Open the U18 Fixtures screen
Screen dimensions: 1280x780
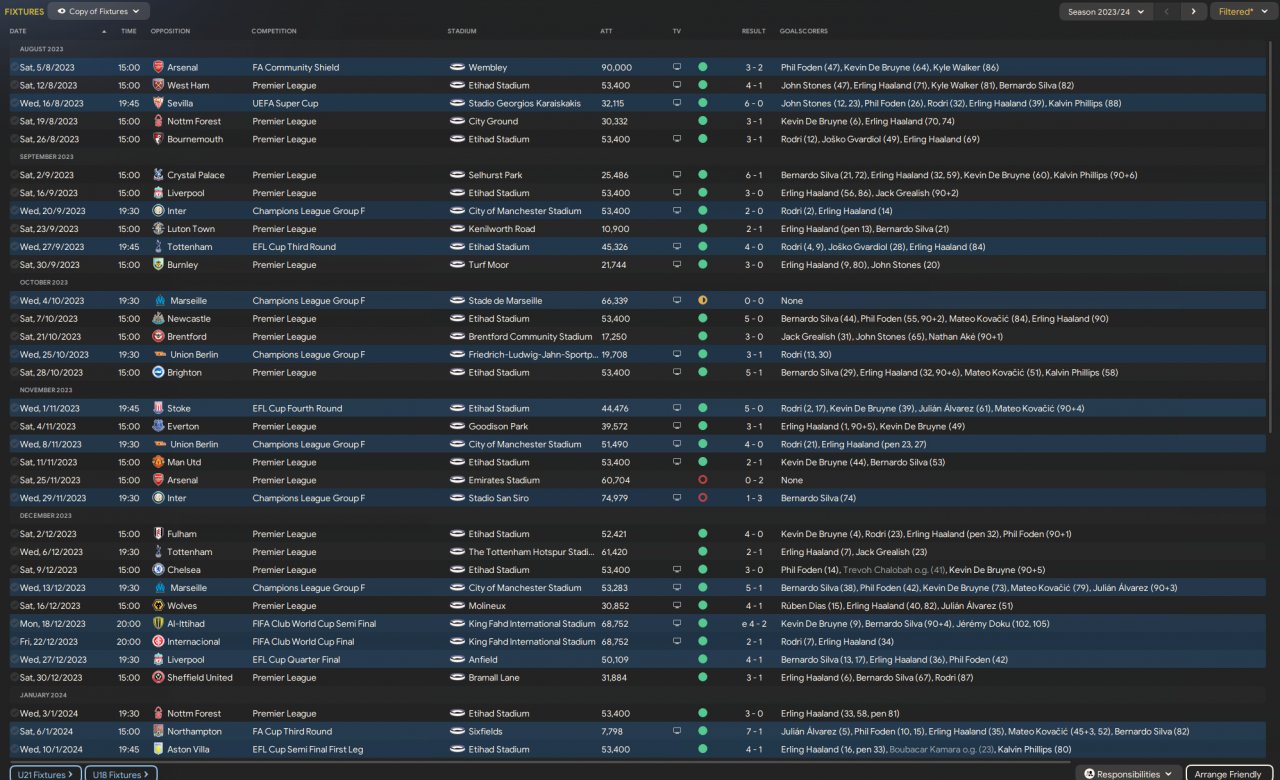point(119,774)
